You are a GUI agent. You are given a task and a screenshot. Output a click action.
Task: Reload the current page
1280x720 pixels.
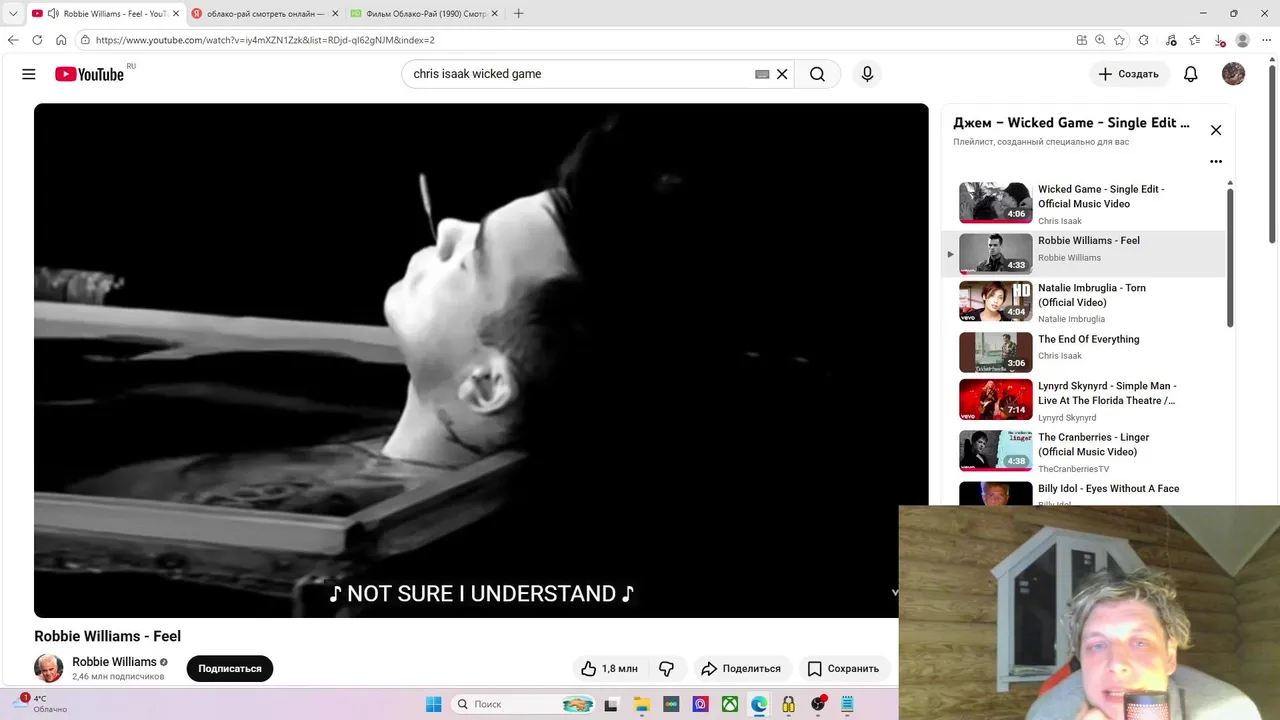click(x=37, y=40)
